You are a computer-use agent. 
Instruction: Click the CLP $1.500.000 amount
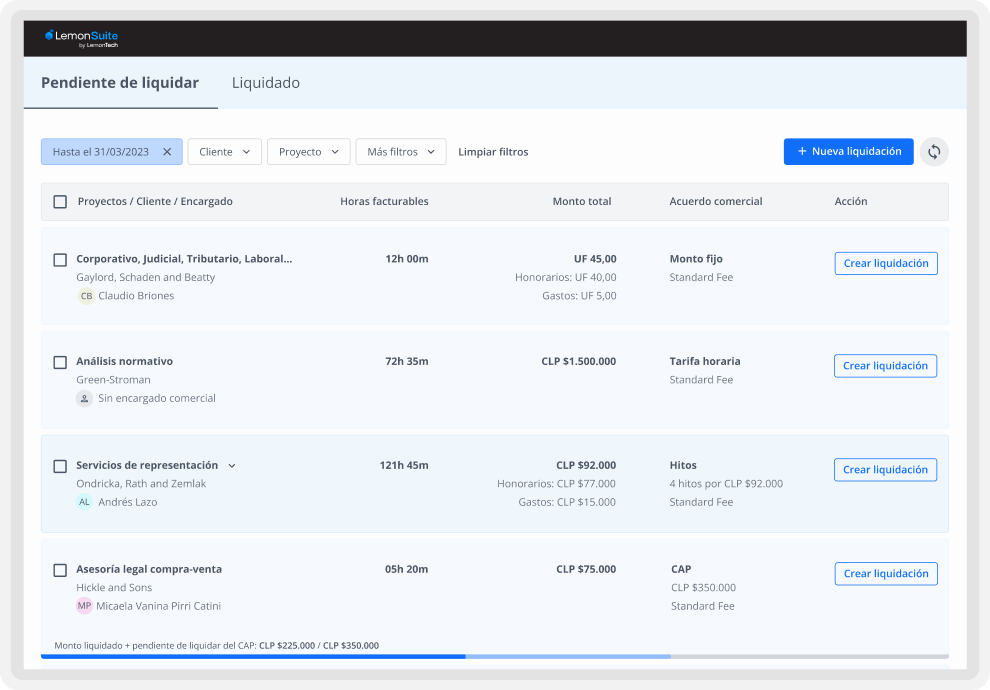point(578,361)
